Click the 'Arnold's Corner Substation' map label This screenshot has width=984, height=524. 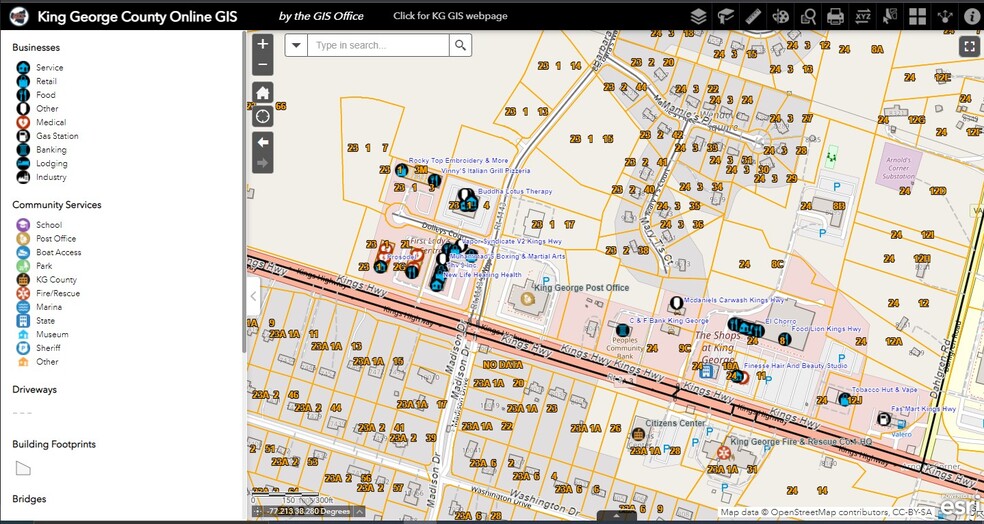tap(898, 168)
